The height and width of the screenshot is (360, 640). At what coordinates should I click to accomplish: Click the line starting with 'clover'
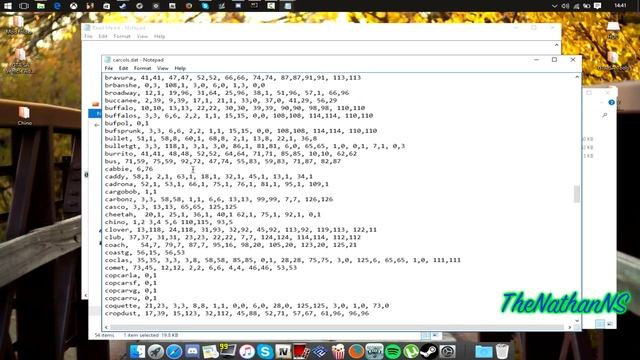[241, 229]
